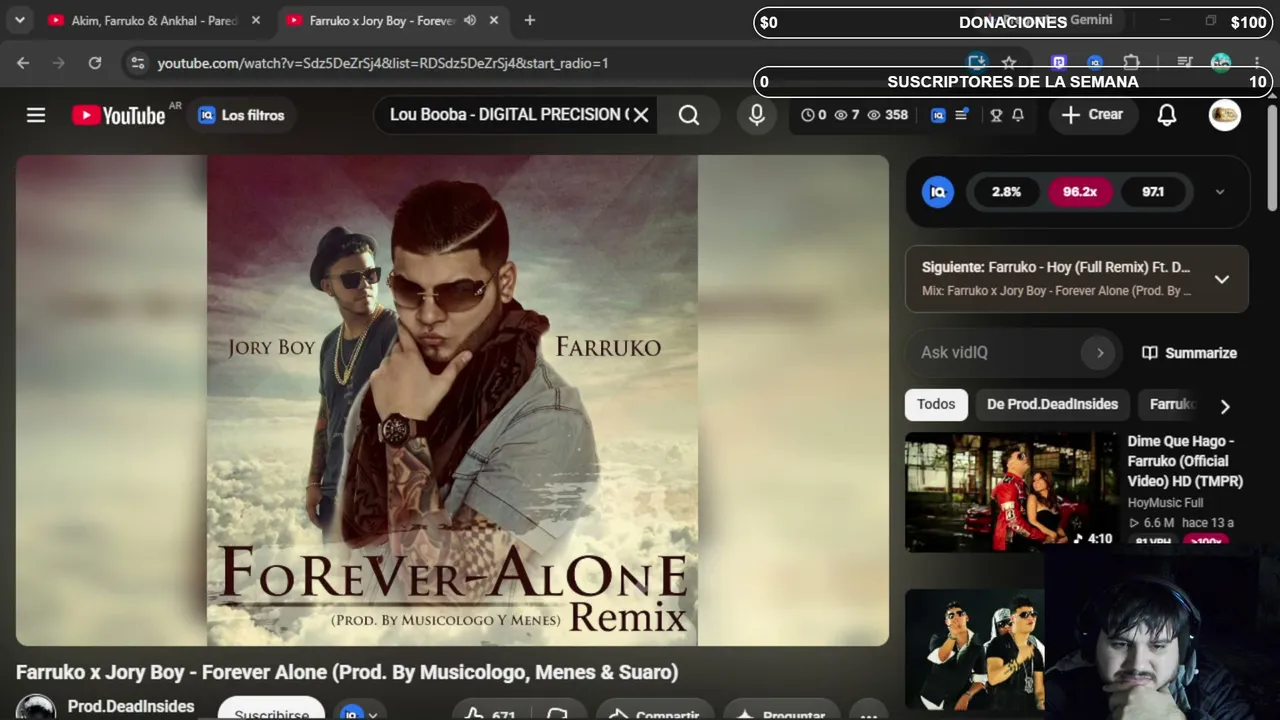Open a new browser tab
1280x720 pixels.
pyautogui.click(x=530, y=20)
